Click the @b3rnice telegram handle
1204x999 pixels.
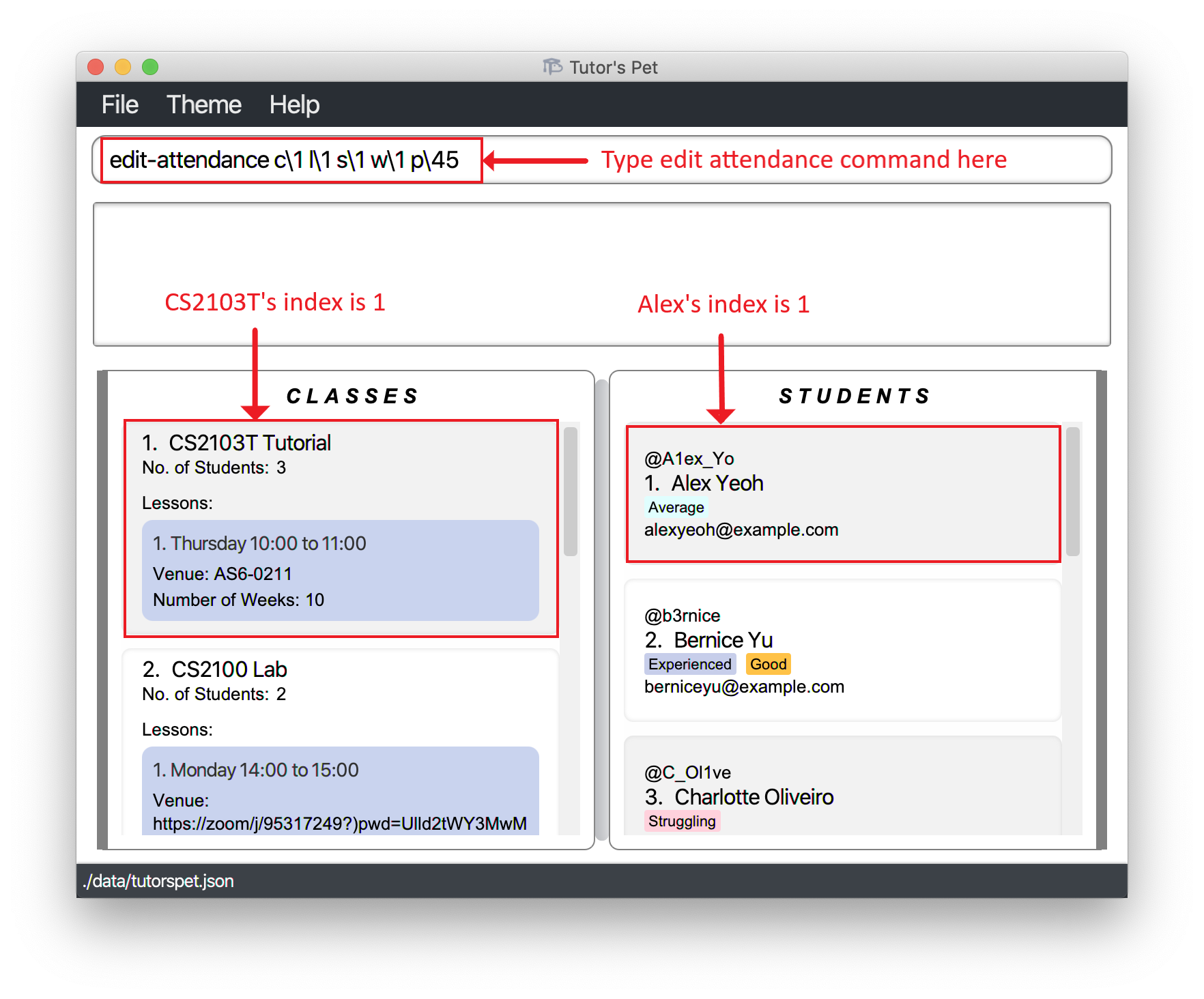point(683,616)
